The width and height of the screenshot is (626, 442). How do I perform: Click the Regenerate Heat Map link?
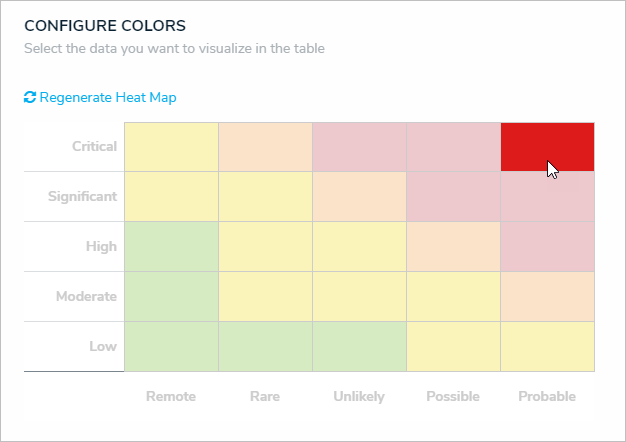pos(107,97)
